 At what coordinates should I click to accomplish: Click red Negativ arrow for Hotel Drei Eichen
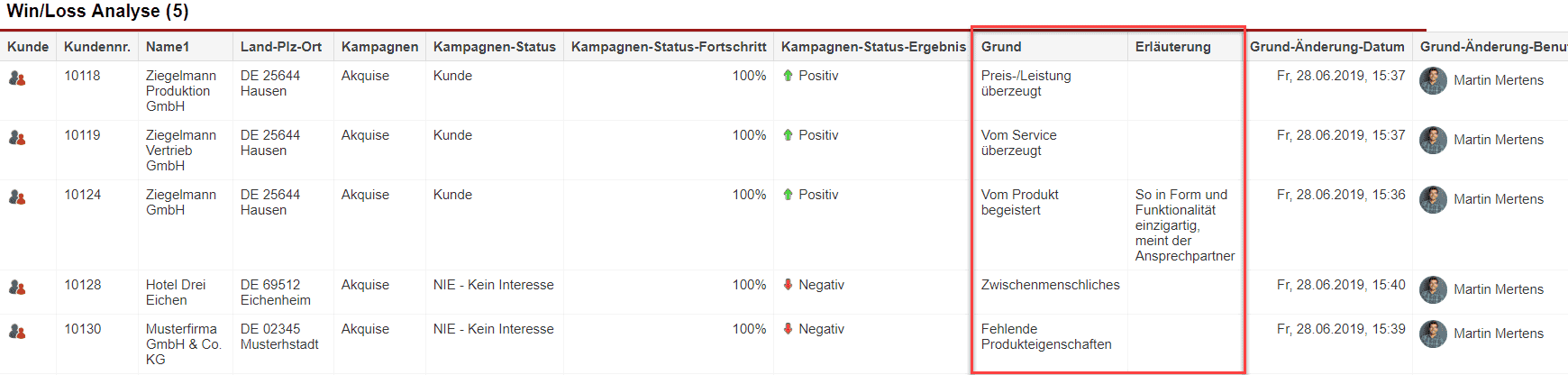(789, 285)
